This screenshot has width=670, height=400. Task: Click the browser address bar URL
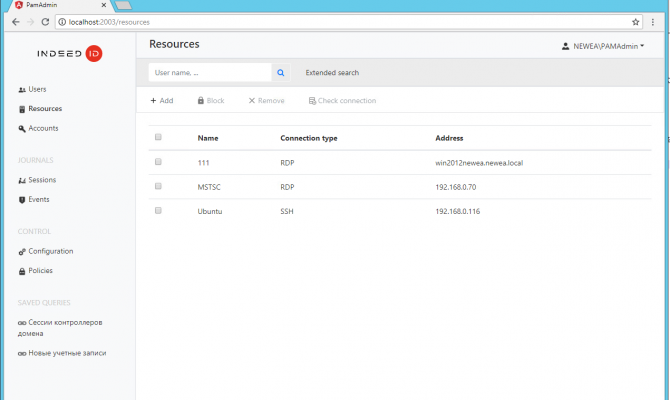(x=109, y=22)
